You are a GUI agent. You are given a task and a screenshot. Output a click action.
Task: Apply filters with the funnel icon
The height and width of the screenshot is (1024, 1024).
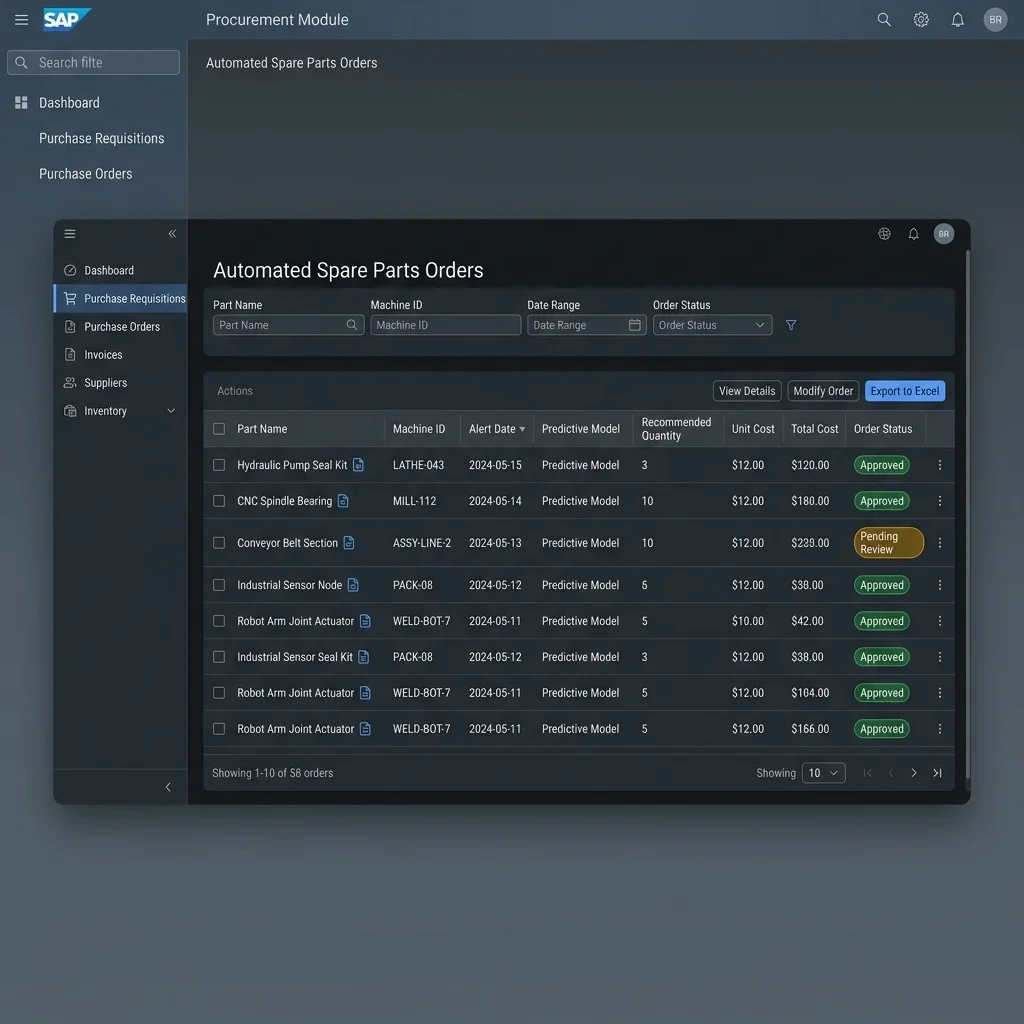click(790, 325)
